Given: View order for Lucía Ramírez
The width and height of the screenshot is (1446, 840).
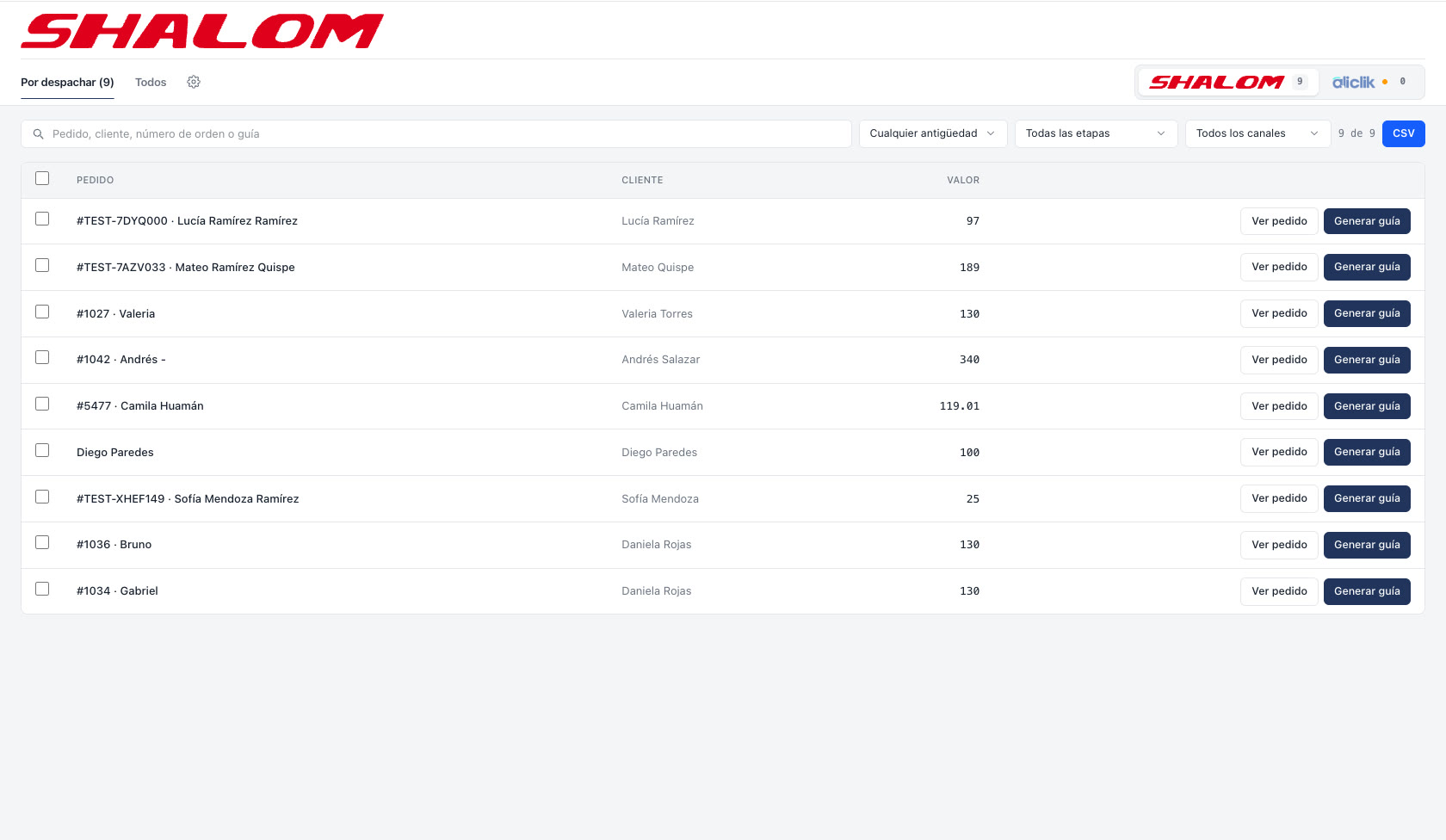Looking at the screenshot, I should (x=1279, y=221).
